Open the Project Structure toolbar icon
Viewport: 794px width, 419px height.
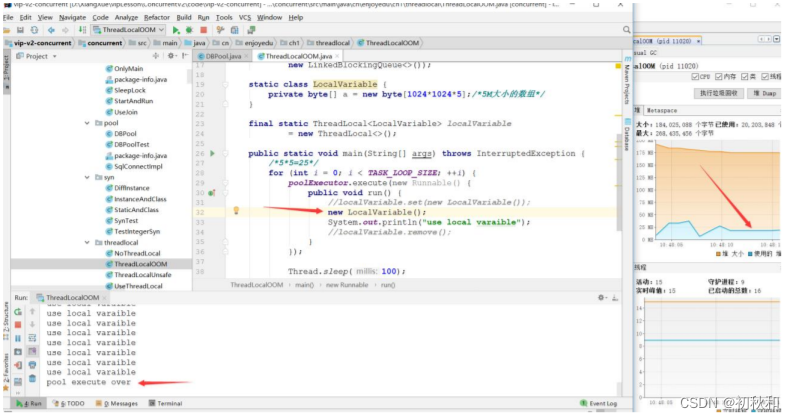coord(234,30)
